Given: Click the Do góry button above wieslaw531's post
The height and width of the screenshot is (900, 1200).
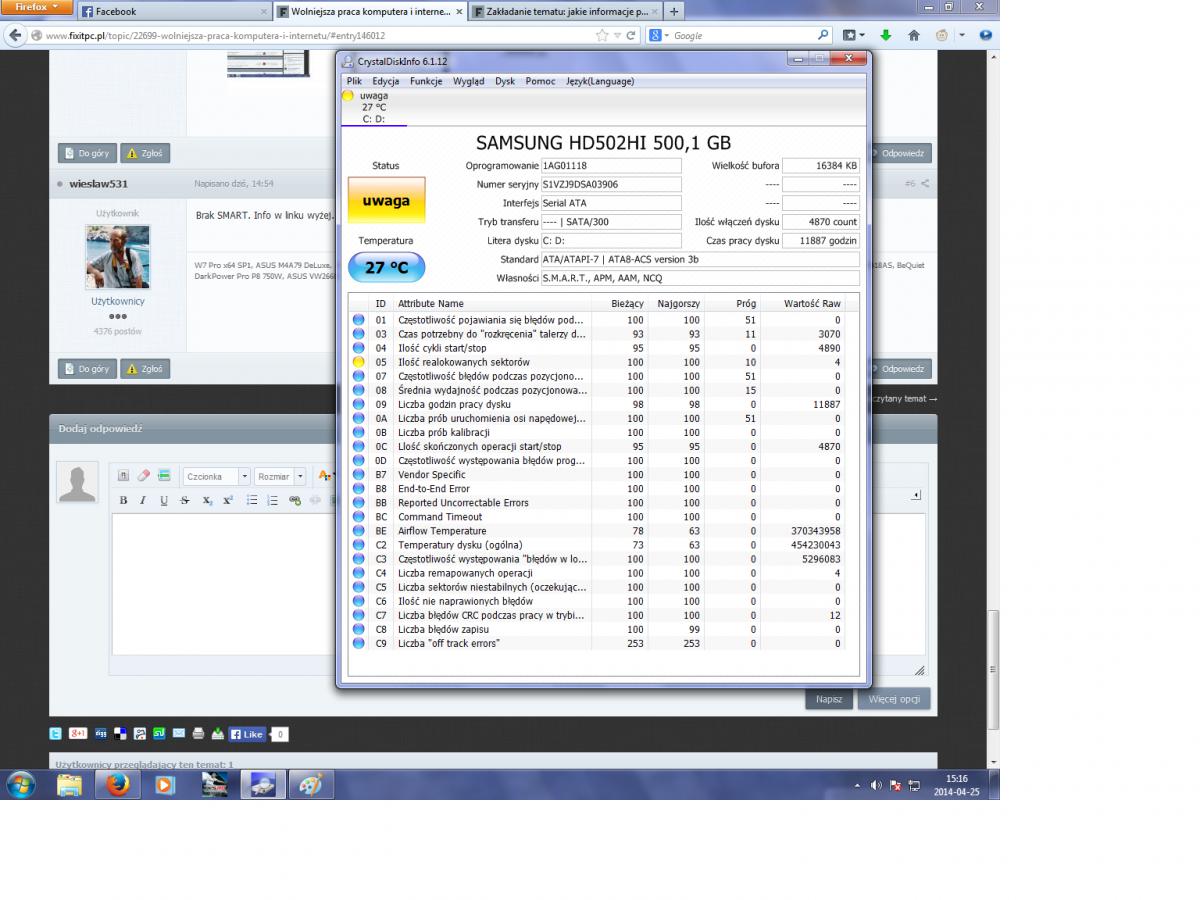Looking at the screenshot, I should tap(87, 154).
